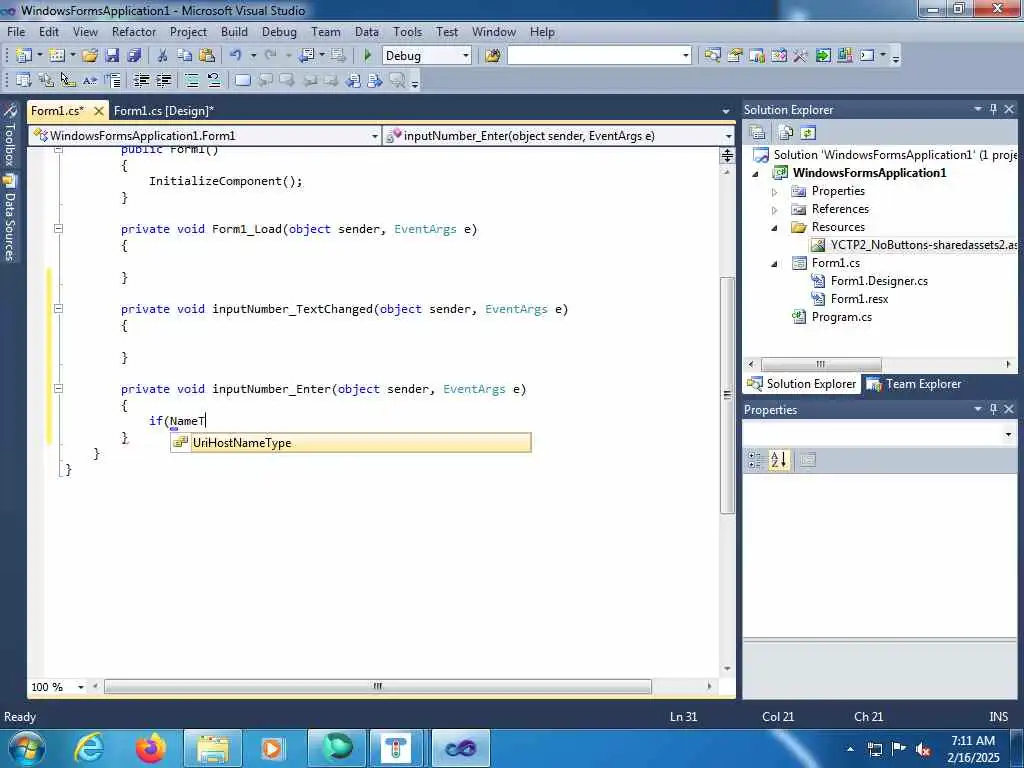Select the Solution Explorer bottom tab

802,384
